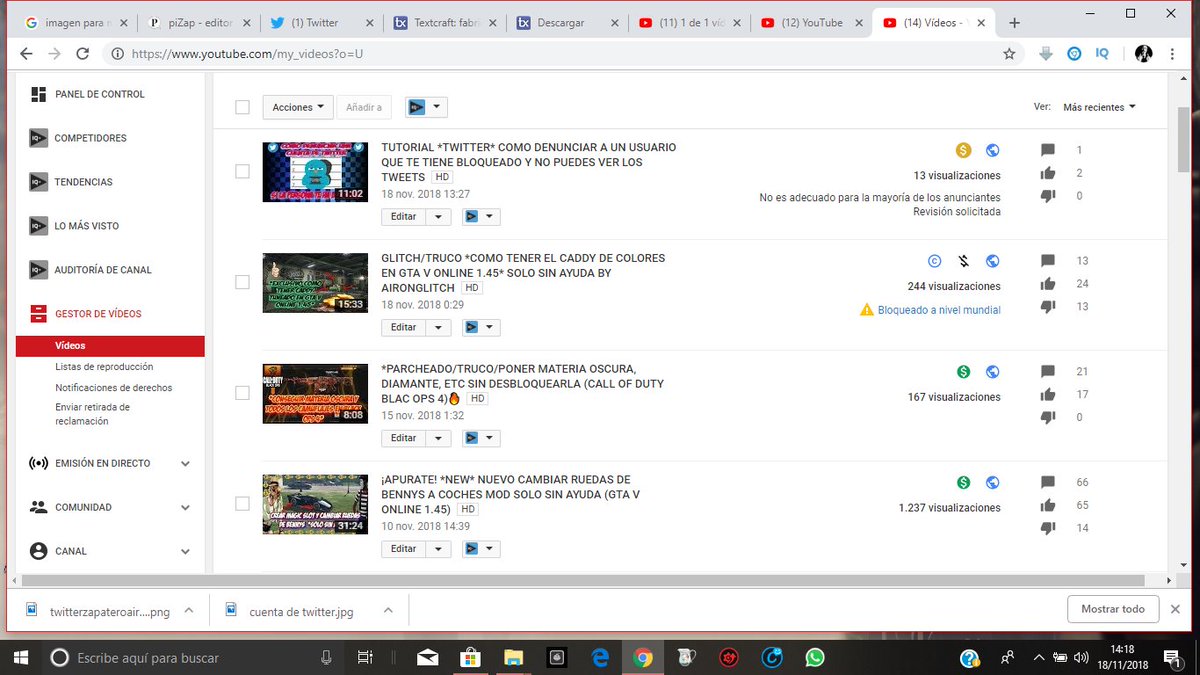
Task: Click the dislikes thumb icon of the Black Ops 4 video
Action: (x=1048, y=417)
